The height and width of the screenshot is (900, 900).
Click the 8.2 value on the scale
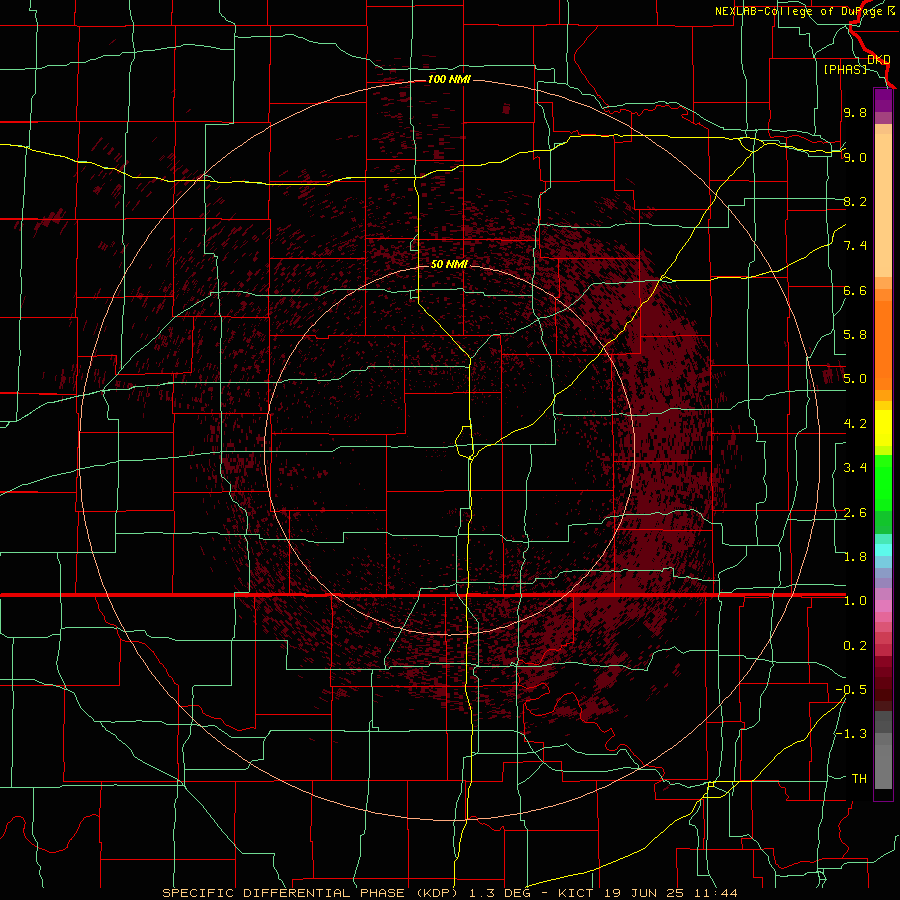coord(855,201)
